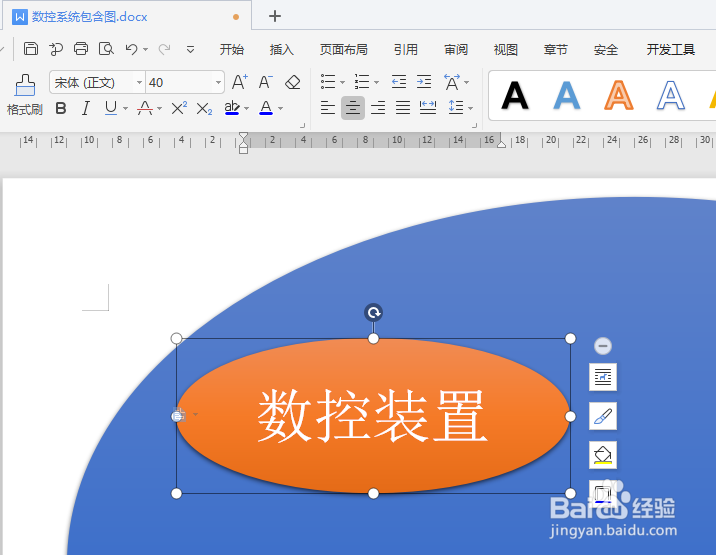This screenshot has width=716, height=555.
Task: Open the font settings dialog launcher
Action: click(302, 125)
